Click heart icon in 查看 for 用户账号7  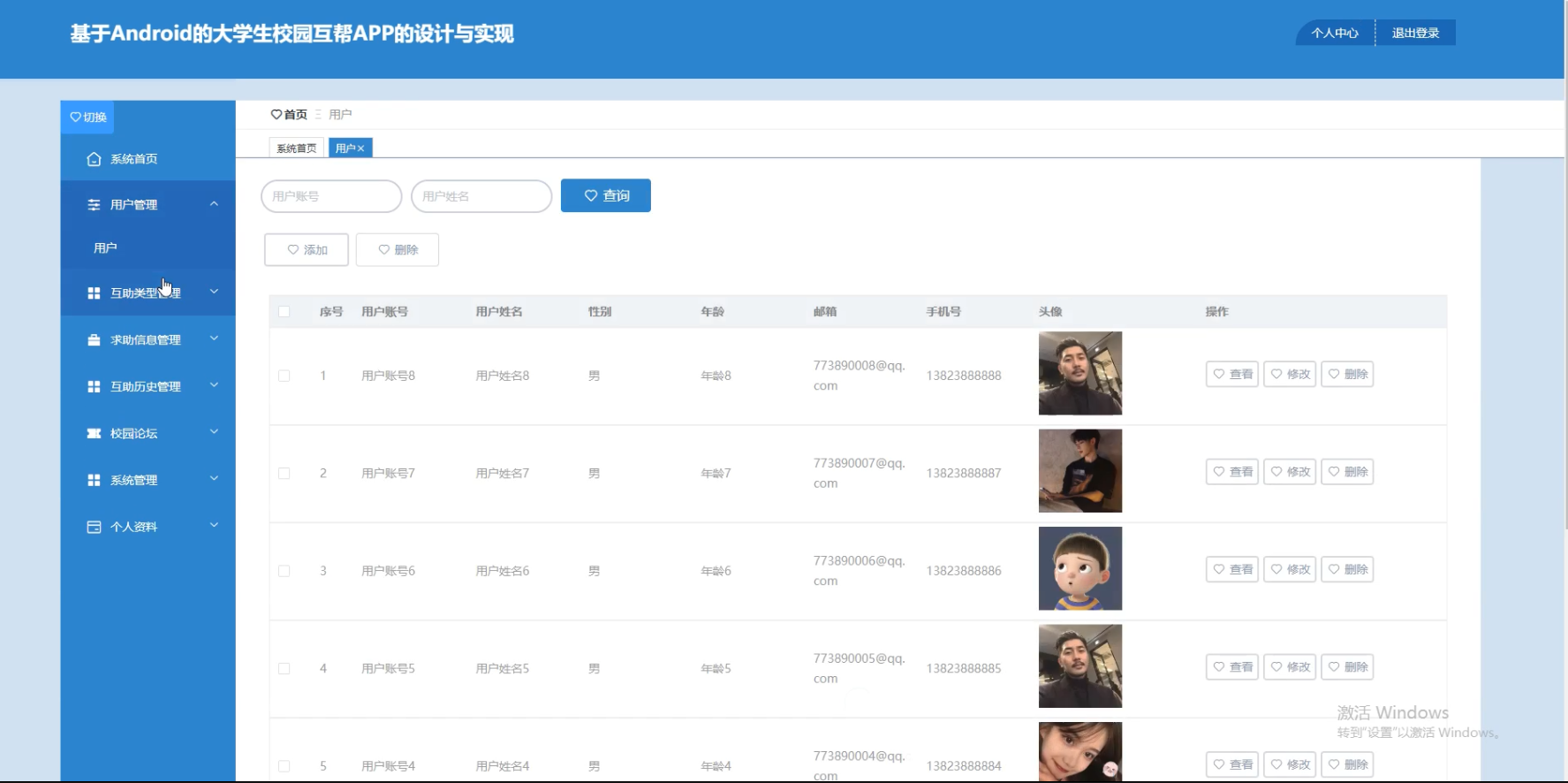1219,472
